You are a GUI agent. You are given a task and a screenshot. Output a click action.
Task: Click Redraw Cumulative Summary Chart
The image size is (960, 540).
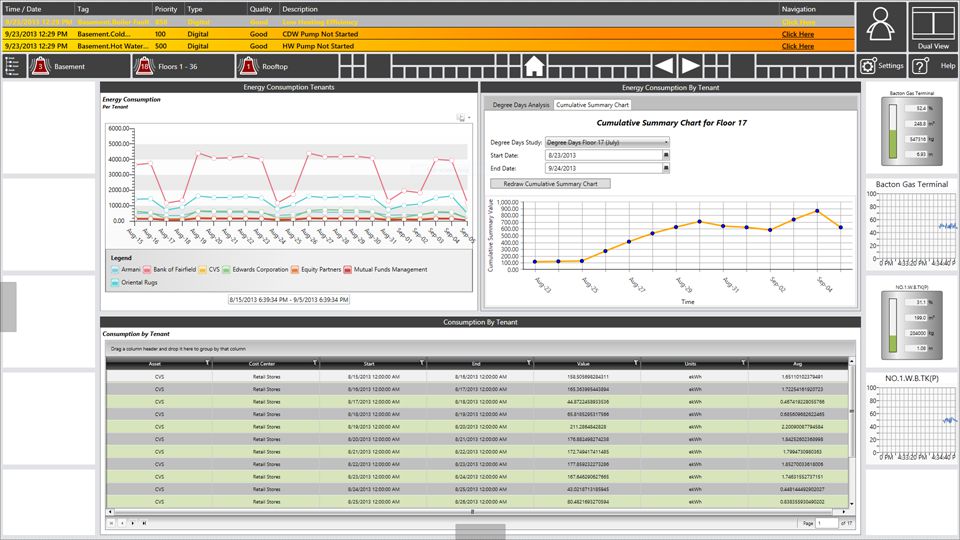[x=550, y=184]
